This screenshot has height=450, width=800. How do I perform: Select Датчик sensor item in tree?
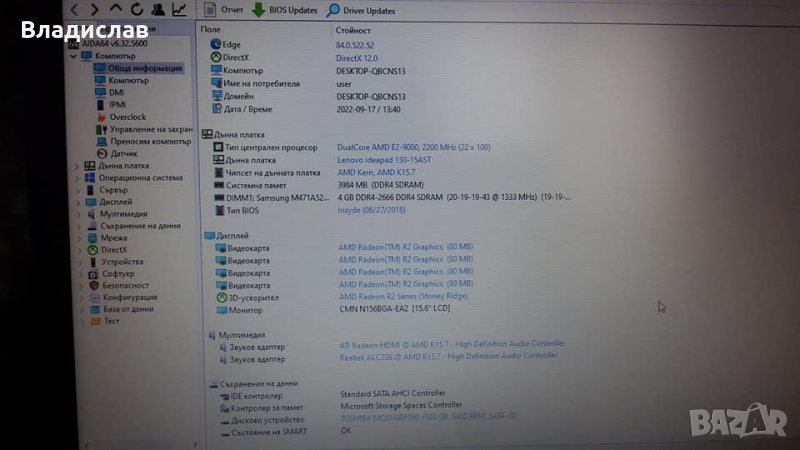click(123, 154)
